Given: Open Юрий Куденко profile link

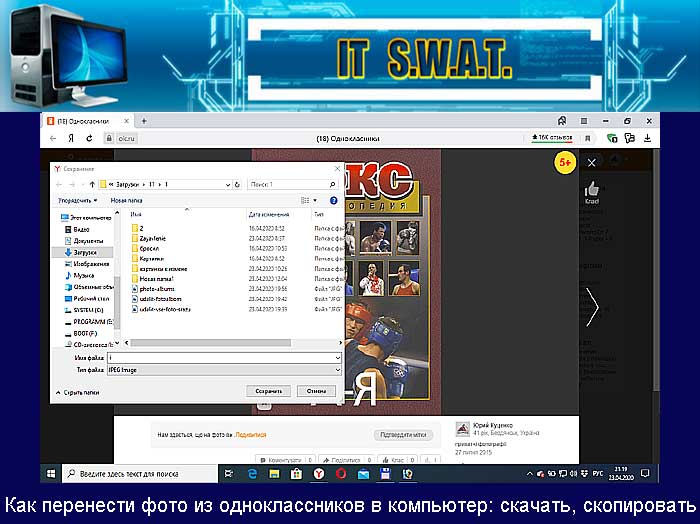Looking at the screenshot, I should (493, 425).
